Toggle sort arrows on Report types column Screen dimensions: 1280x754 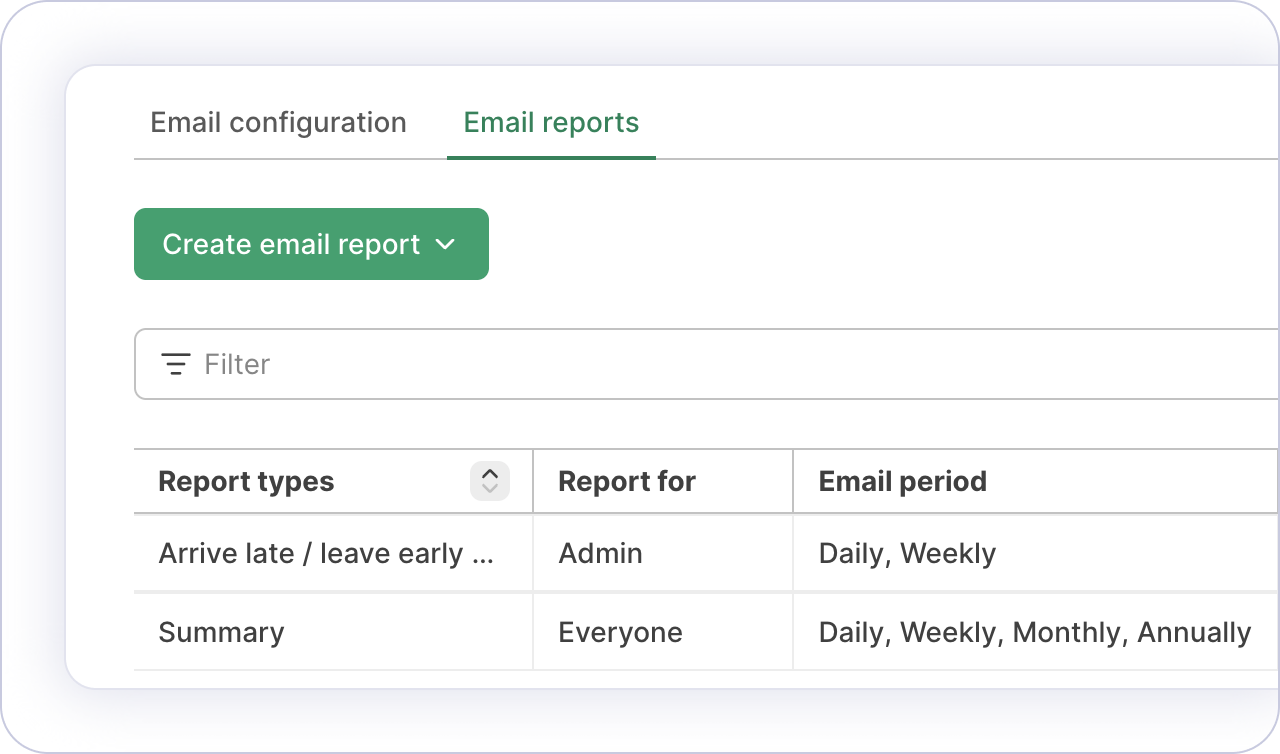(x=489, y=481)
